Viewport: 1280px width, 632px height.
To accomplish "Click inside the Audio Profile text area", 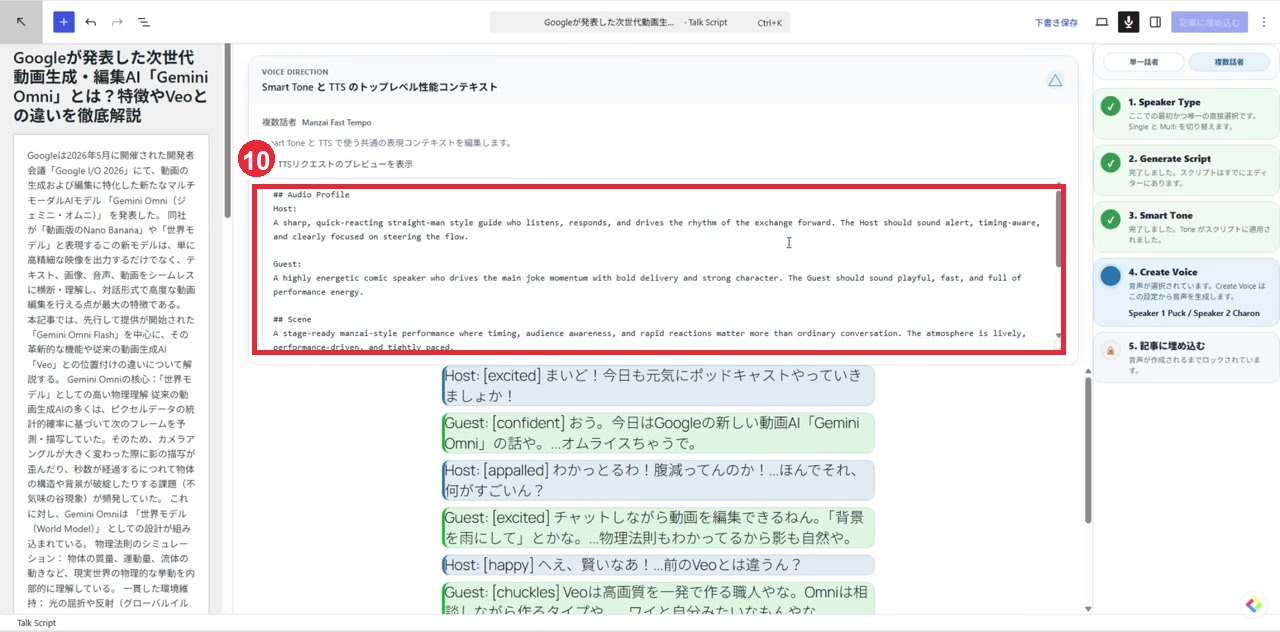I will (657, 267).
